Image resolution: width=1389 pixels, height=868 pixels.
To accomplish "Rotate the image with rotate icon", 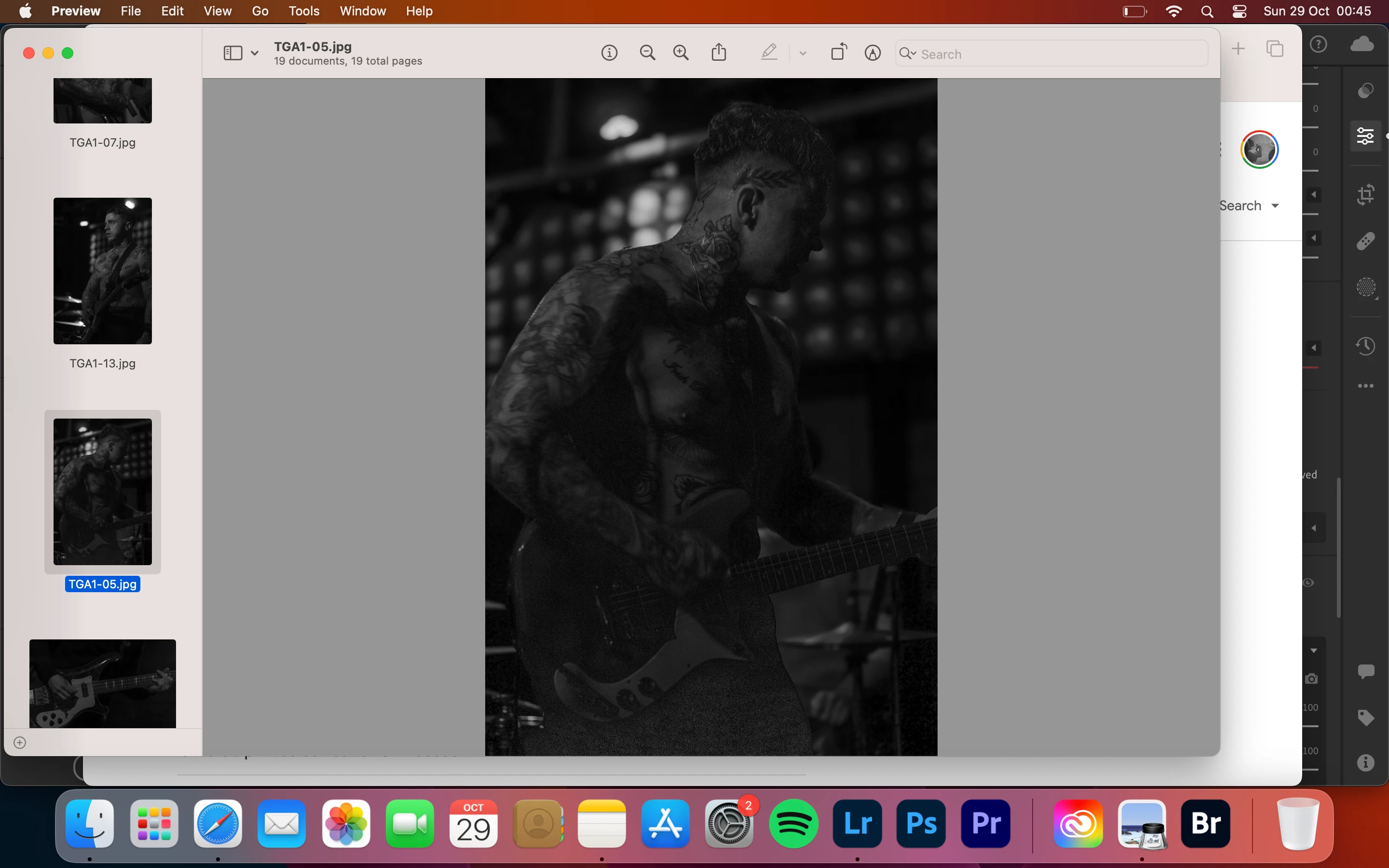I will click(839, 52).
